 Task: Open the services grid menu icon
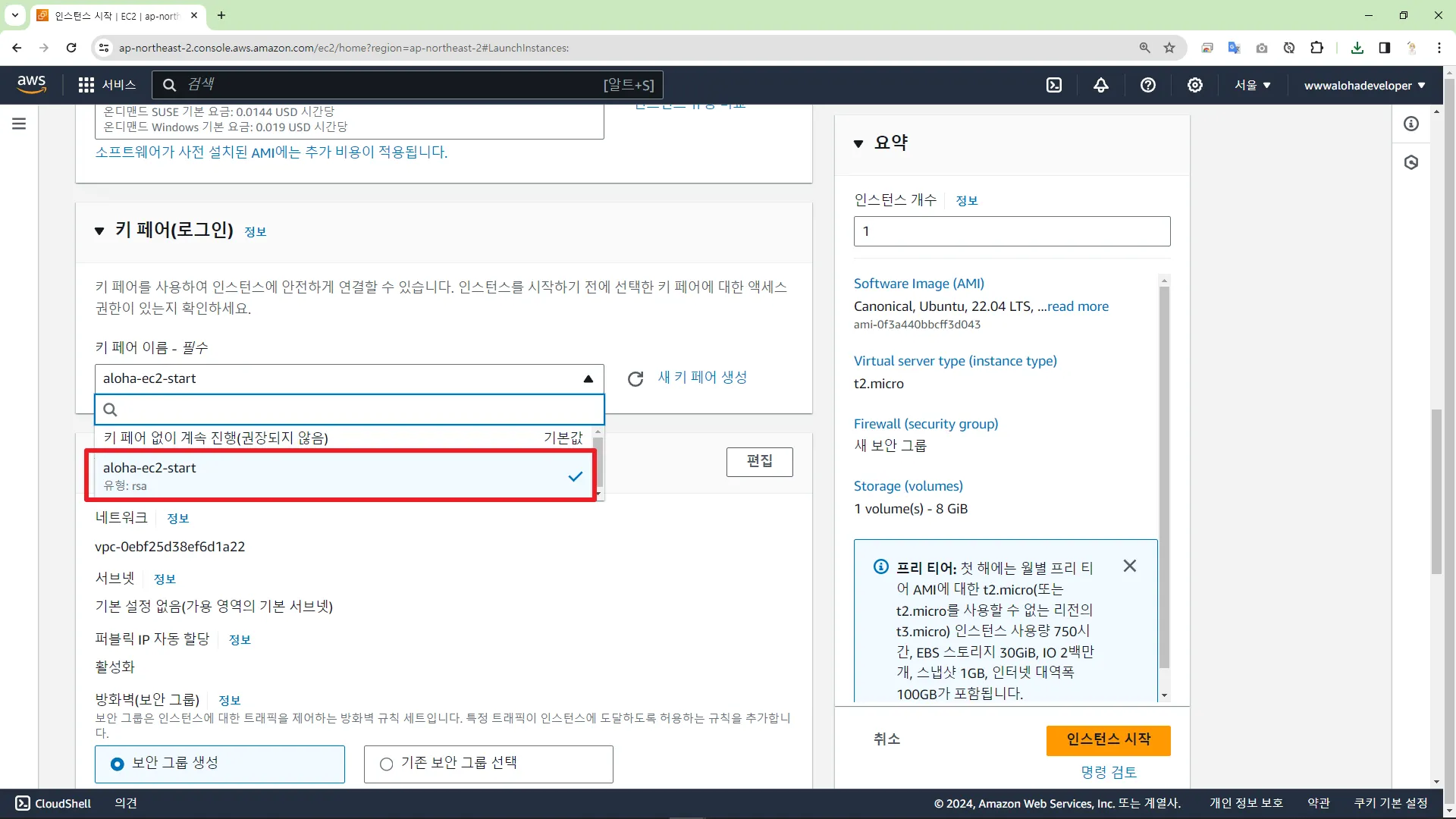click(86, 85)
